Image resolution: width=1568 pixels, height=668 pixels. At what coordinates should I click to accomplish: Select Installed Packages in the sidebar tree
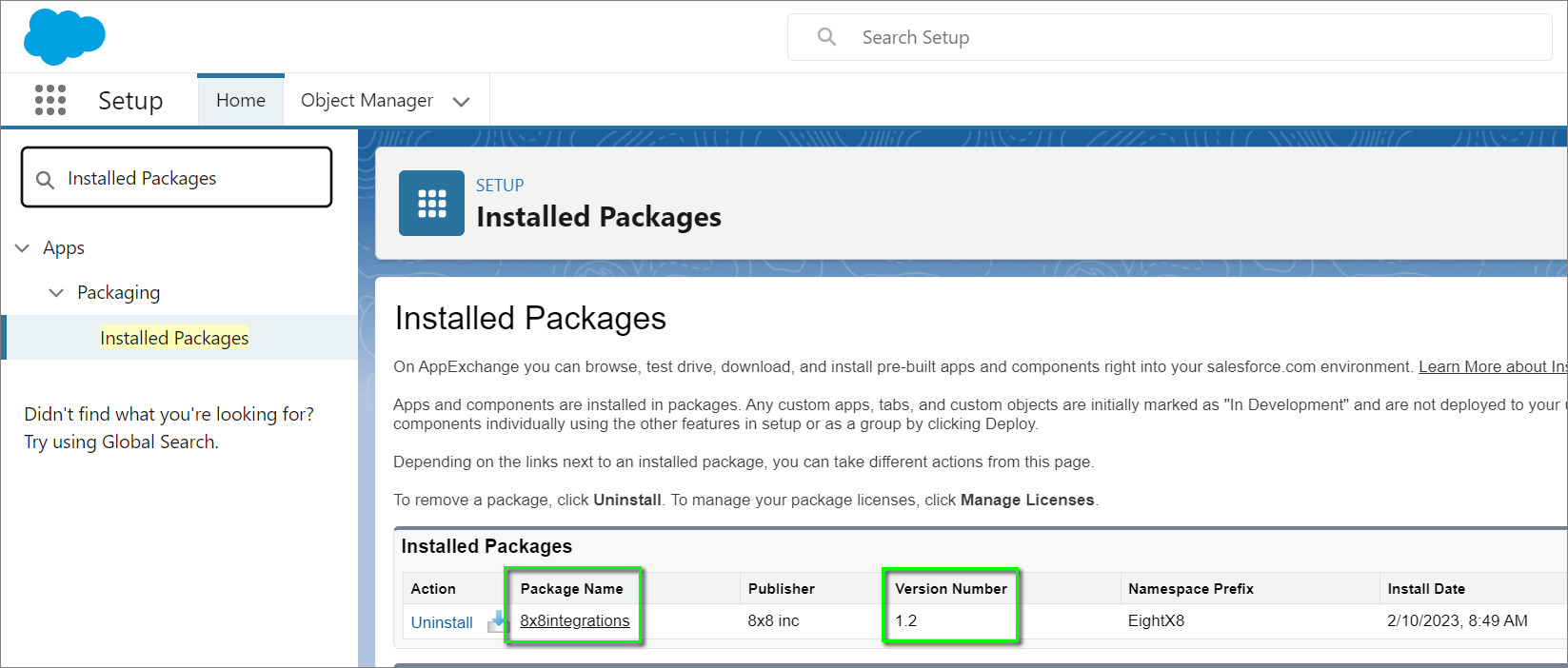pos(174,338)
